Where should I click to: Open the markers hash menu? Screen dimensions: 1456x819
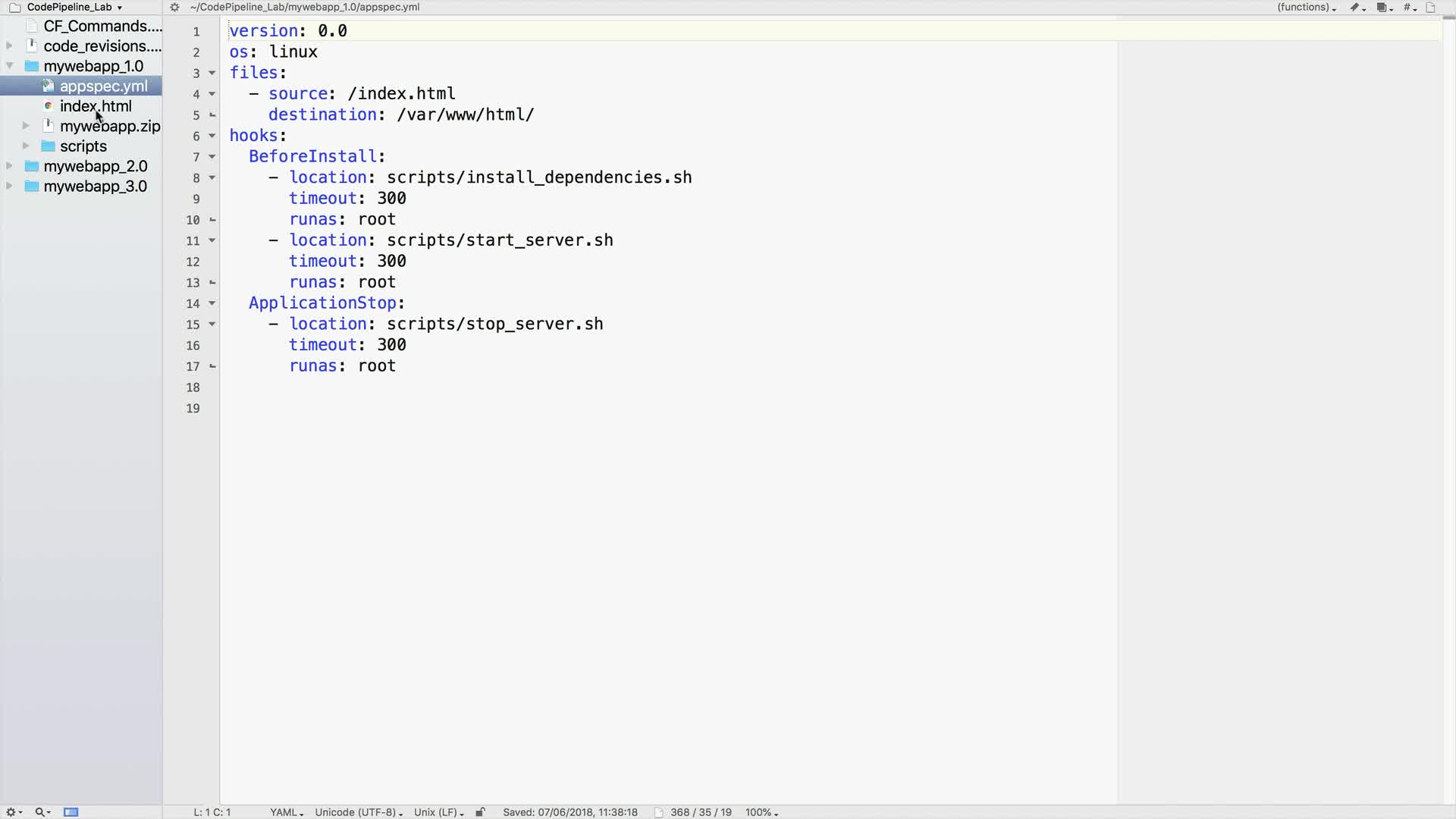(x=1409, y=8)
